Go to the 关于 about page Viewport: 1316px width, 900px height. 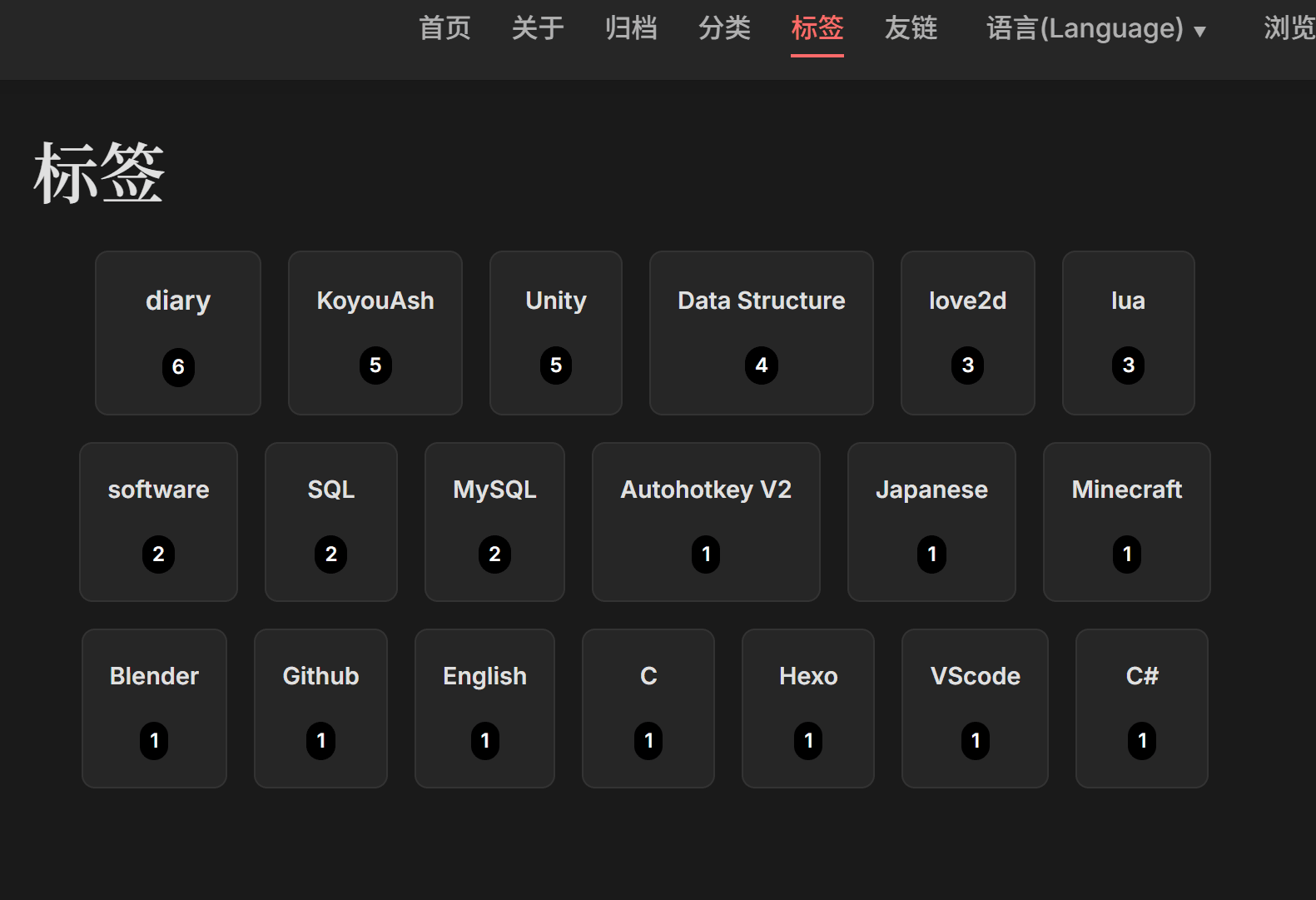pyautogui.click(x=538, y=28)
